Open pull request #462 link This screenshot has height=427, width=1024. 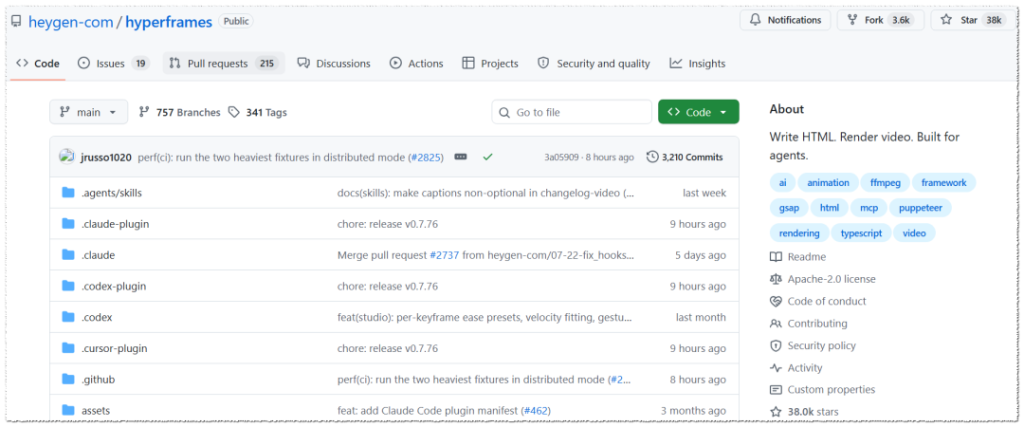(x=536, y=411)
